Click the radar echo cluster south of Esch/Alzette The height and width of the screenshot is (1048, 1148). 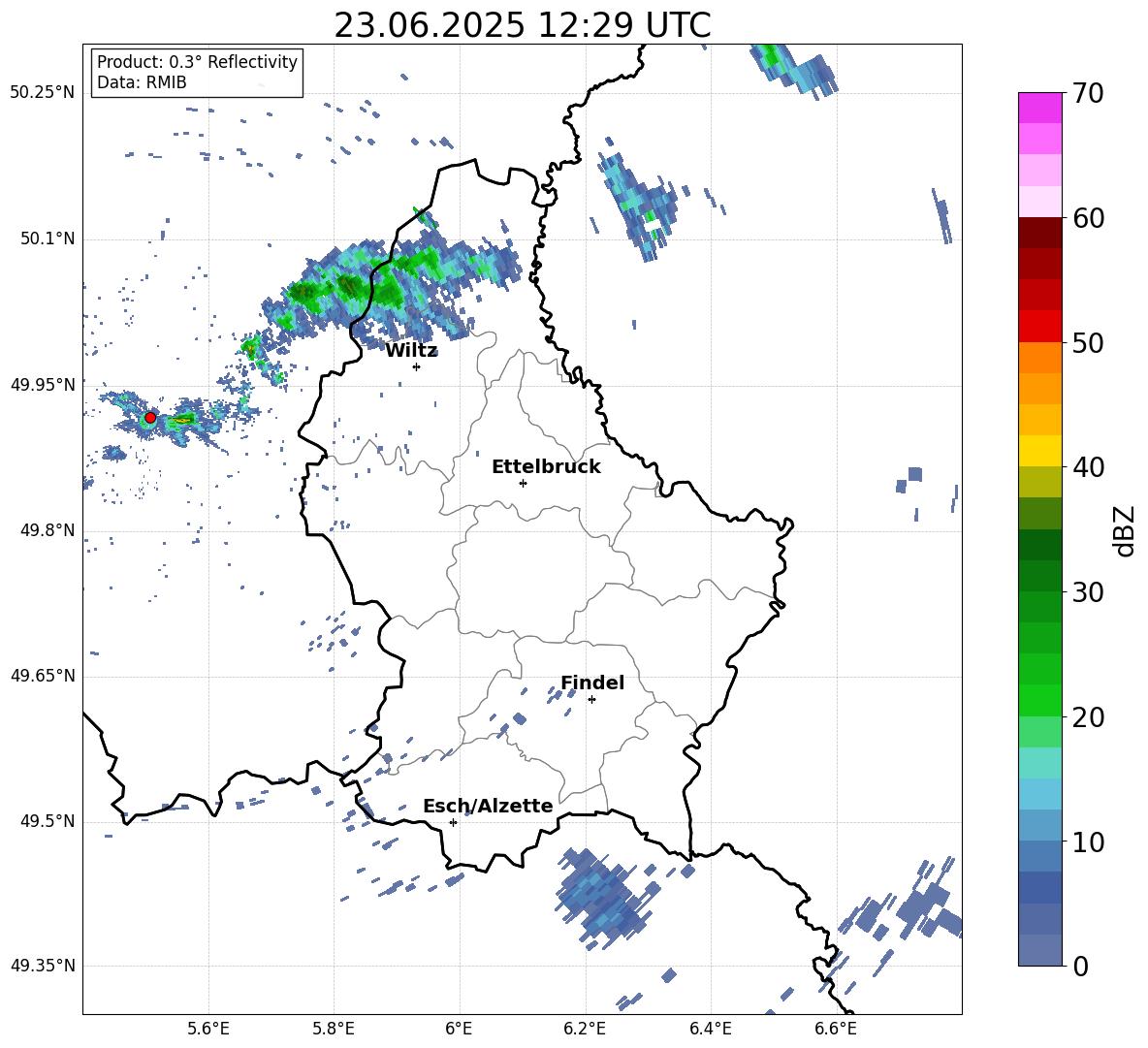click(x=605, y=898)
